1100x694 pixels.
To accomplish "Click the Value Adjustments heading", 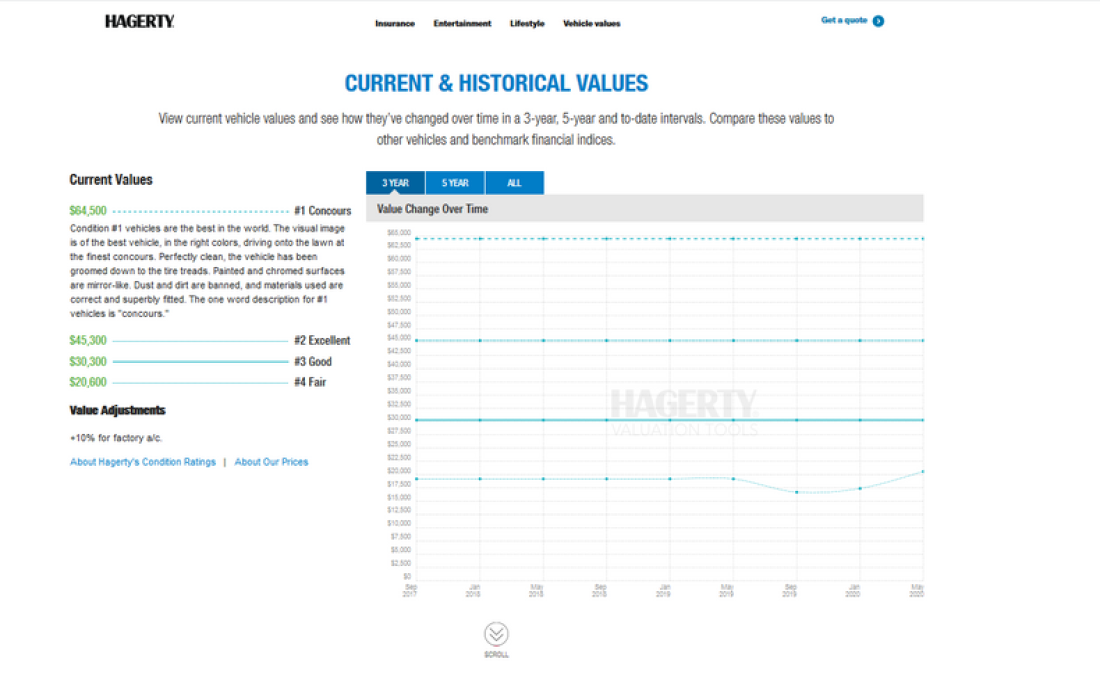I will 117,411.
